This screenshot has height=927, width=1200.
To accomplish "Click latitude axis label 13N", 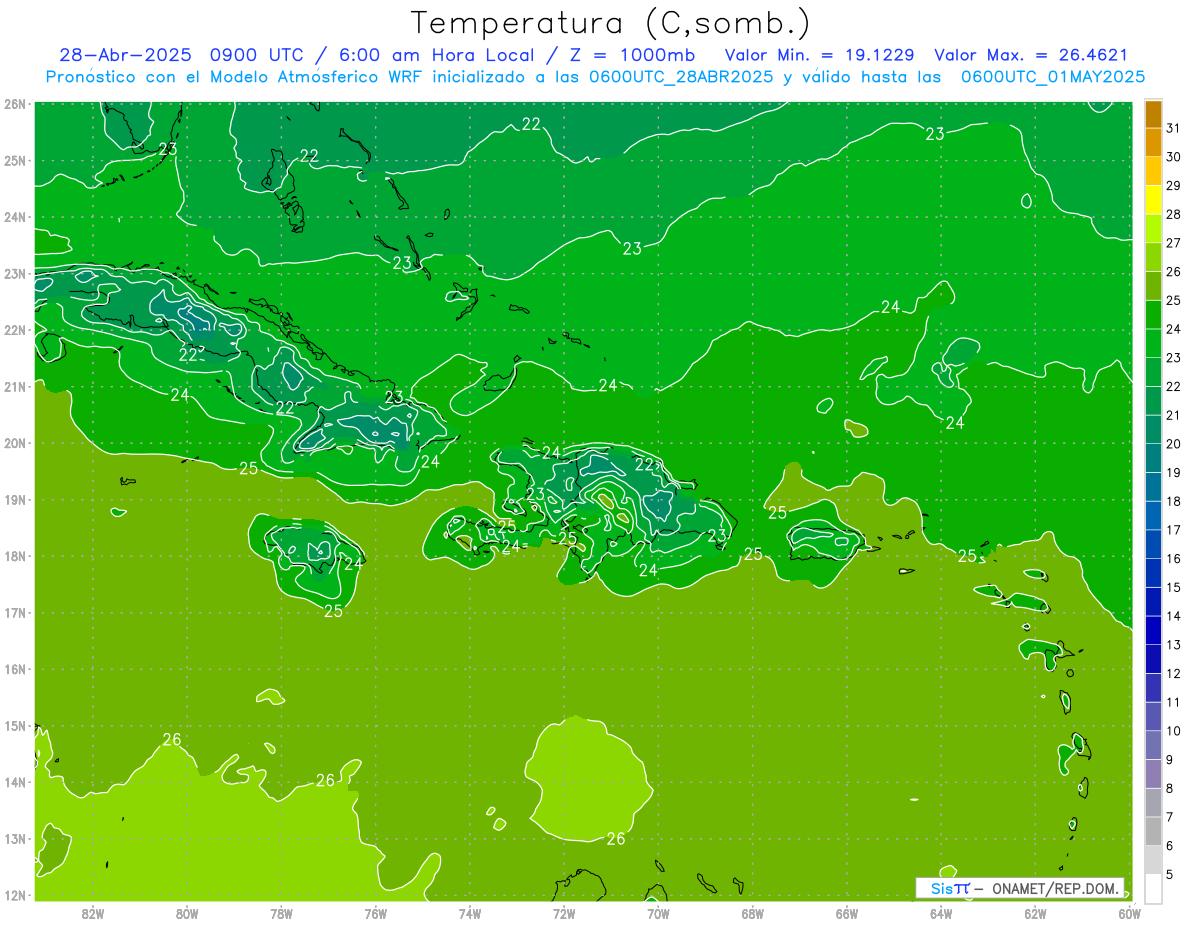I will (x=15, y=838).
